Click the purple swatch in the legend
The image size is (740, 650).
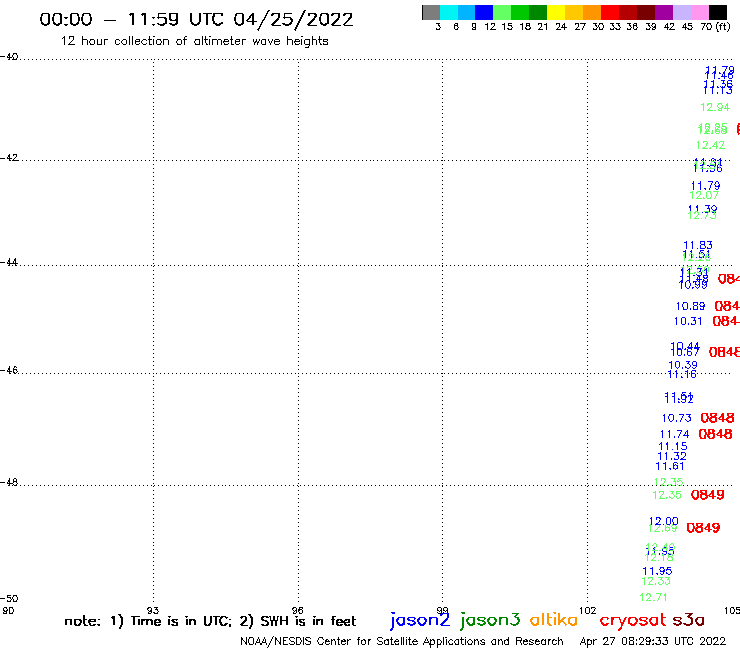664,12
